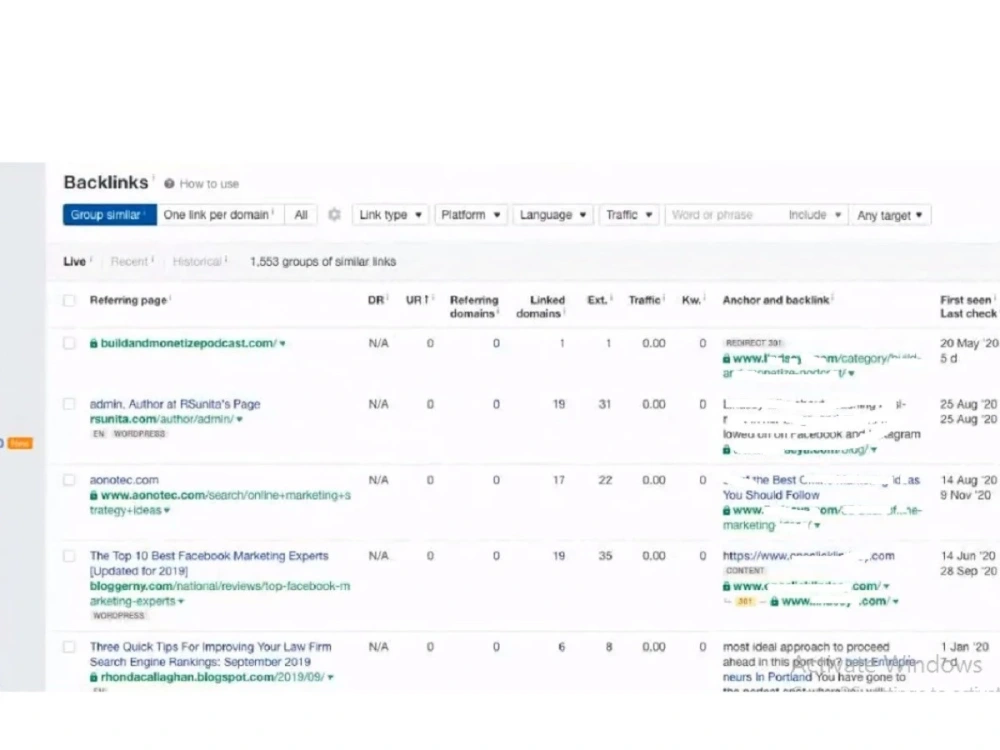Sort by First seen header
The image size is (1000, 750).
coord(966,300)
